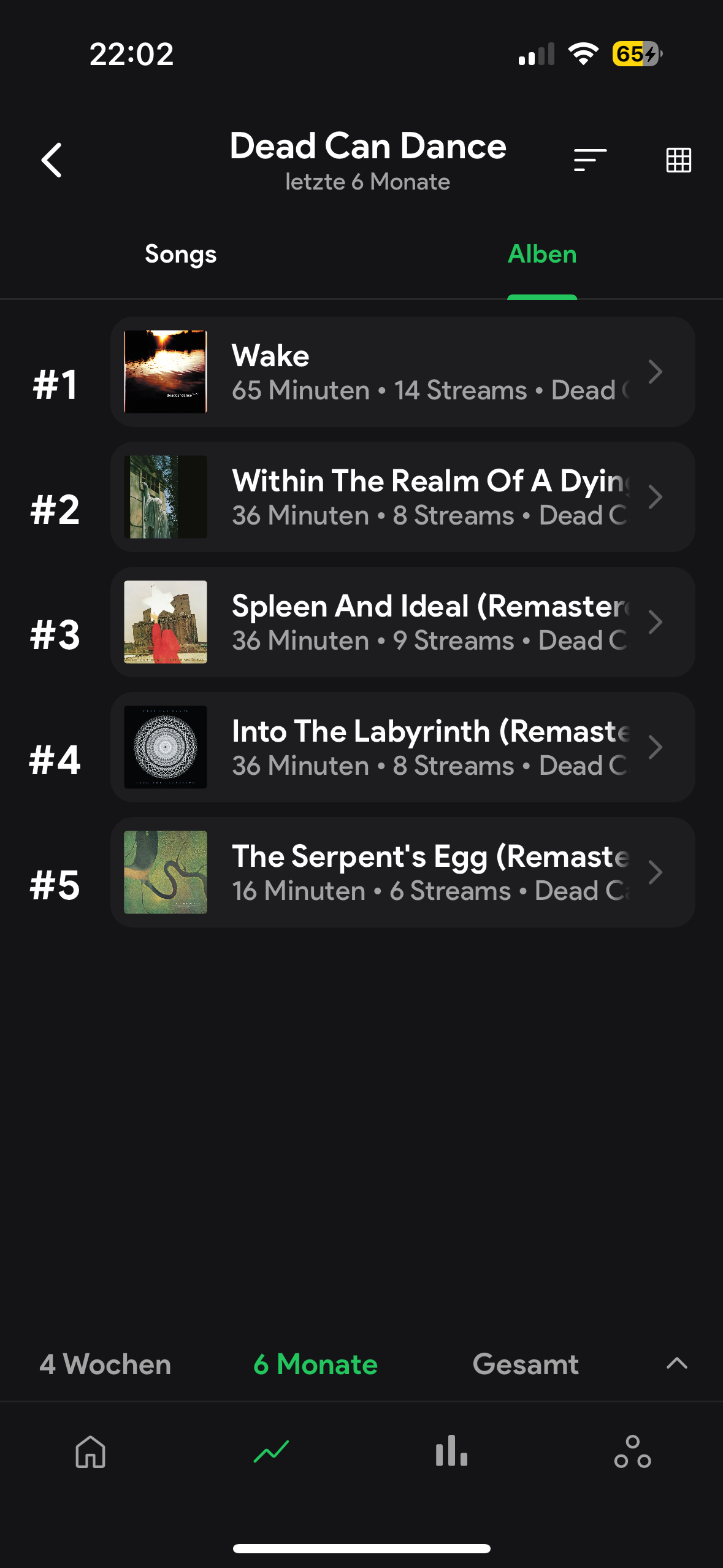
Task: Select the Gesamt time range
Action: point(526,1364)
